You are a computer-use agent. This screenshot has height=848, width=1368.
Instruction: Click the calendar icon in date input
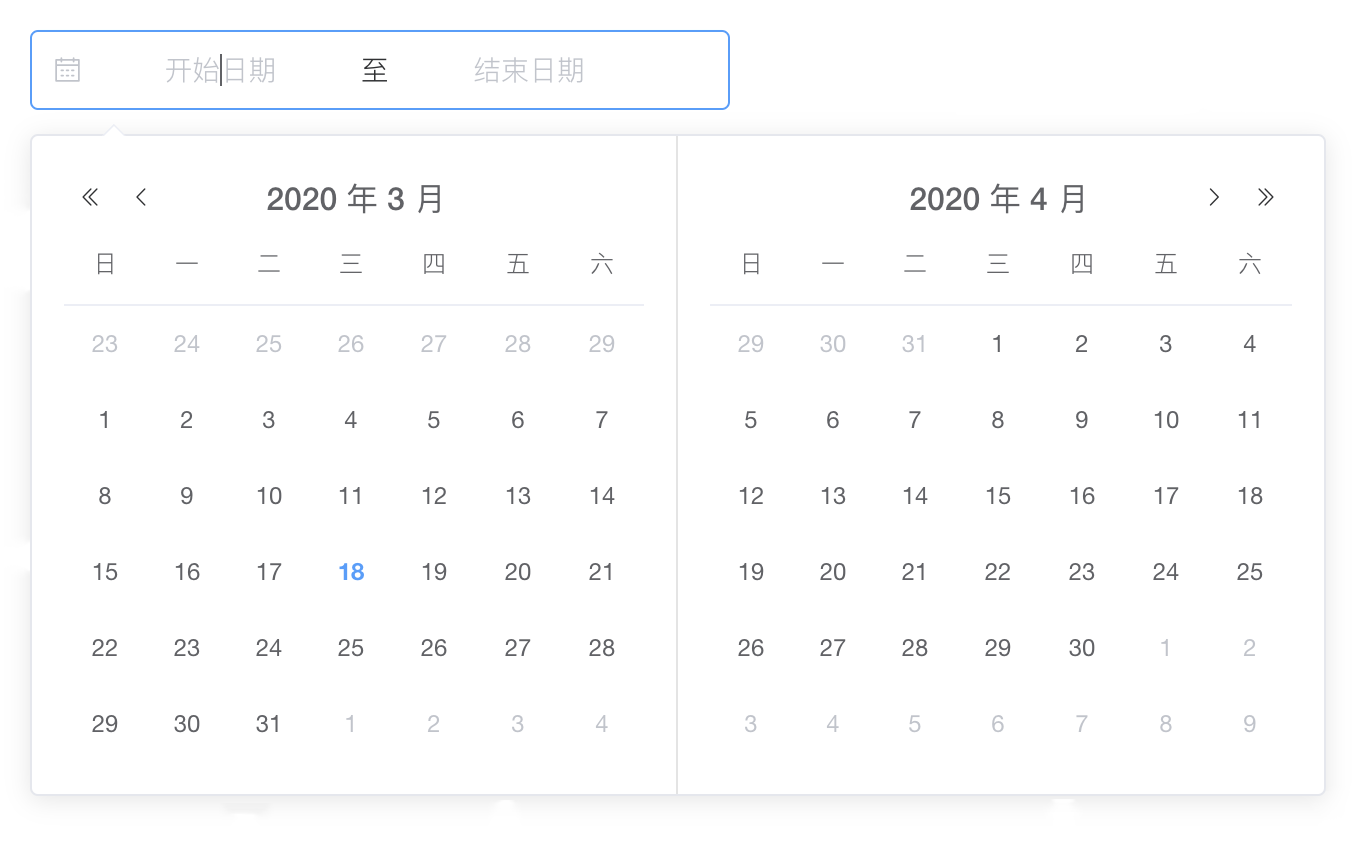click(x=67, y=70)
